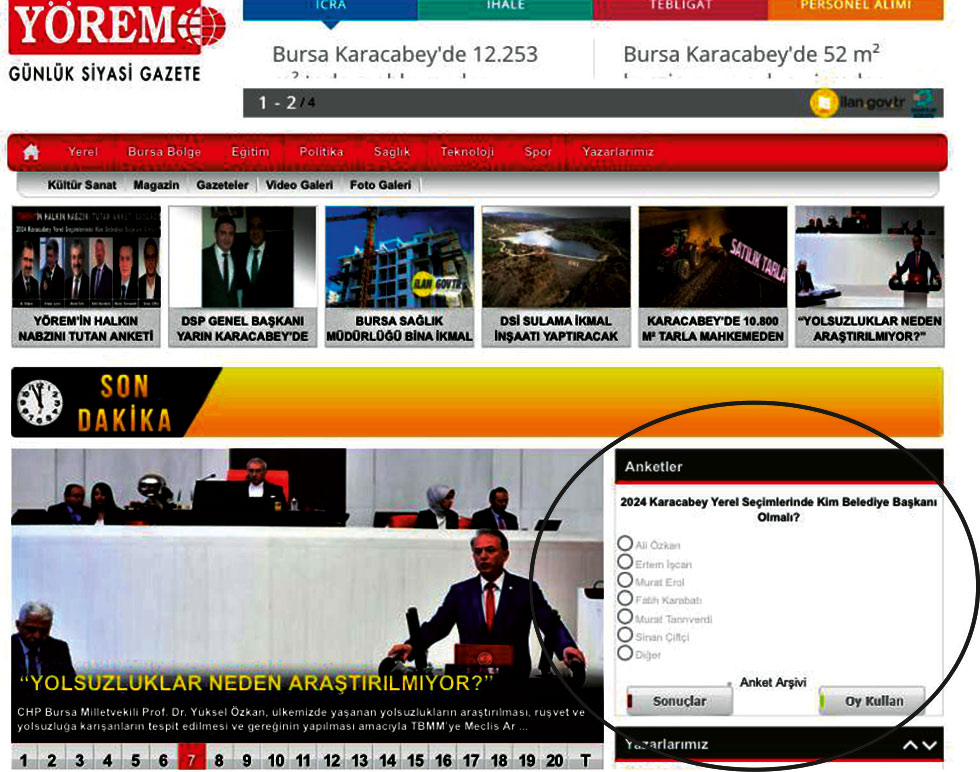Open the Teknoloji menu item

[x=467, y=152]
